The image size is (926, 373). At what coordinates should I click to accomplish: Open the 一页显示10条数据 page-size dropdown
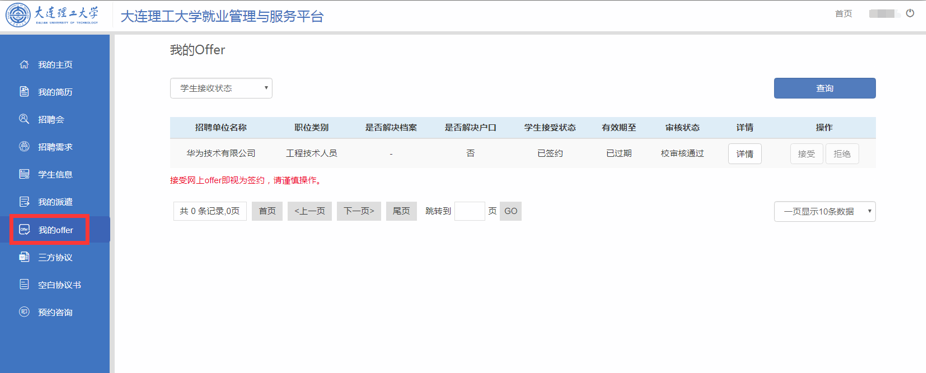click(824, 211)
